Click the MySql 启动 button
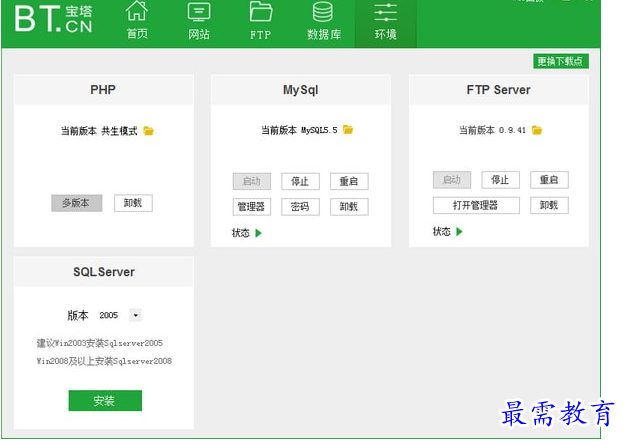The height and width of the screenshot is (445, 623). coord(252,182)
